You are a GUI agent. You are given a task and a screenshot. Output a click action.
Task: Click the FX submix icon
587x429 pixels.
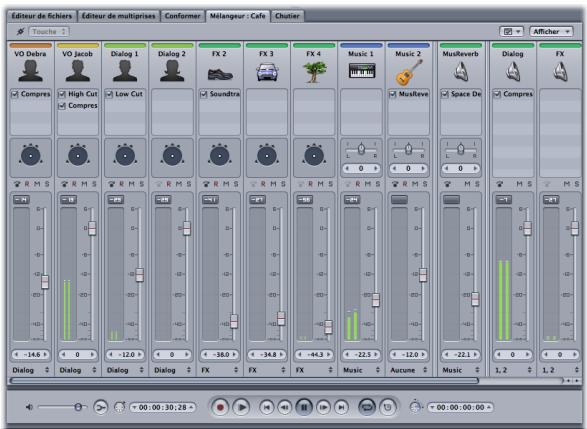(x=560, y=71)
